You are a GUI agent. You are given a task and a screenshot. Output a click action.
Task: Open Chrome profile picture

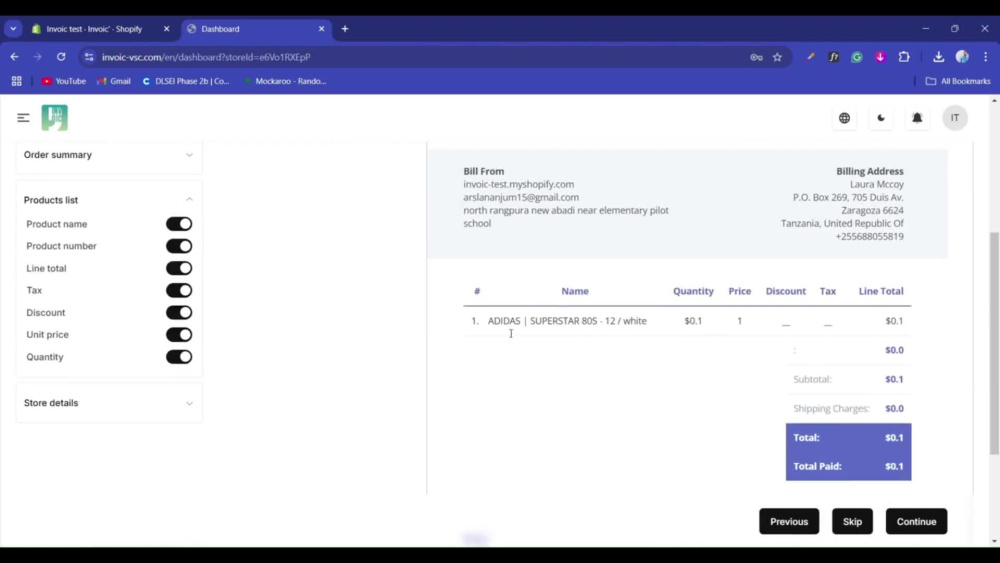[962, 57]
